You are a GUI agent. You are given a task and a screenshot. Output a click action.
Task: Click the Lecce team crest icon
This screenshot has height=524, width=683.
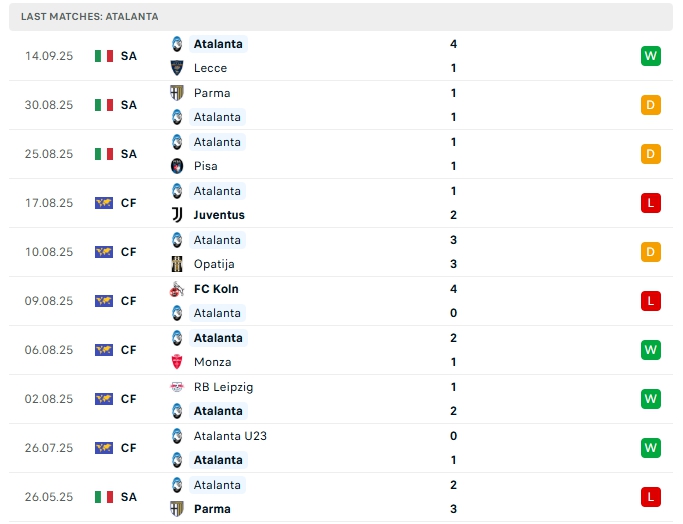177,68
